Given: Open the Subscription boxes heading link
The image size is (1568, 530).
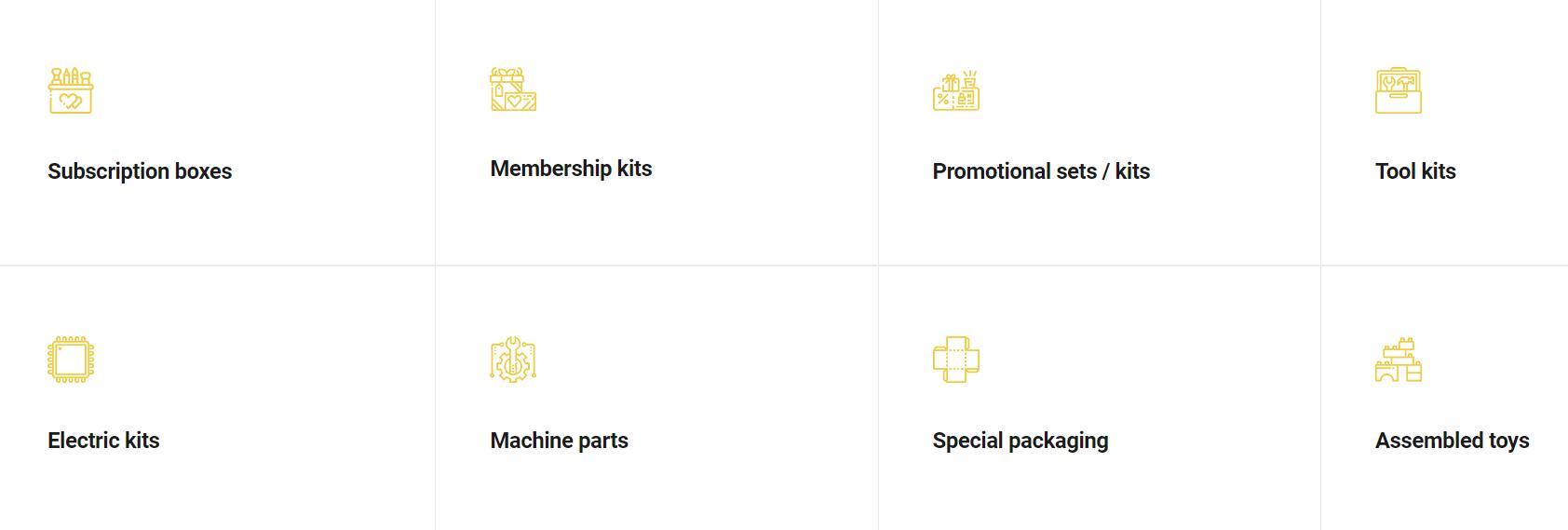Looking at the screenshot, I should click(140, 171).
